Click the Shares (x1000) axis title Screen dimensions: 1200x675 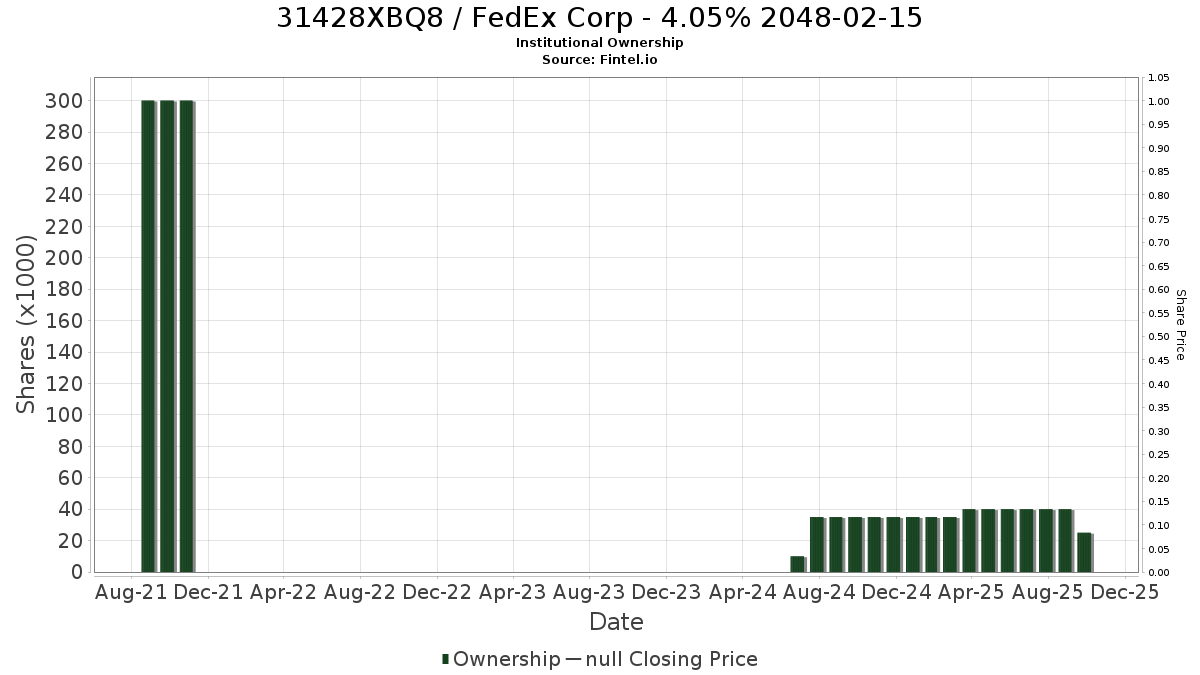tap(27, 324)
